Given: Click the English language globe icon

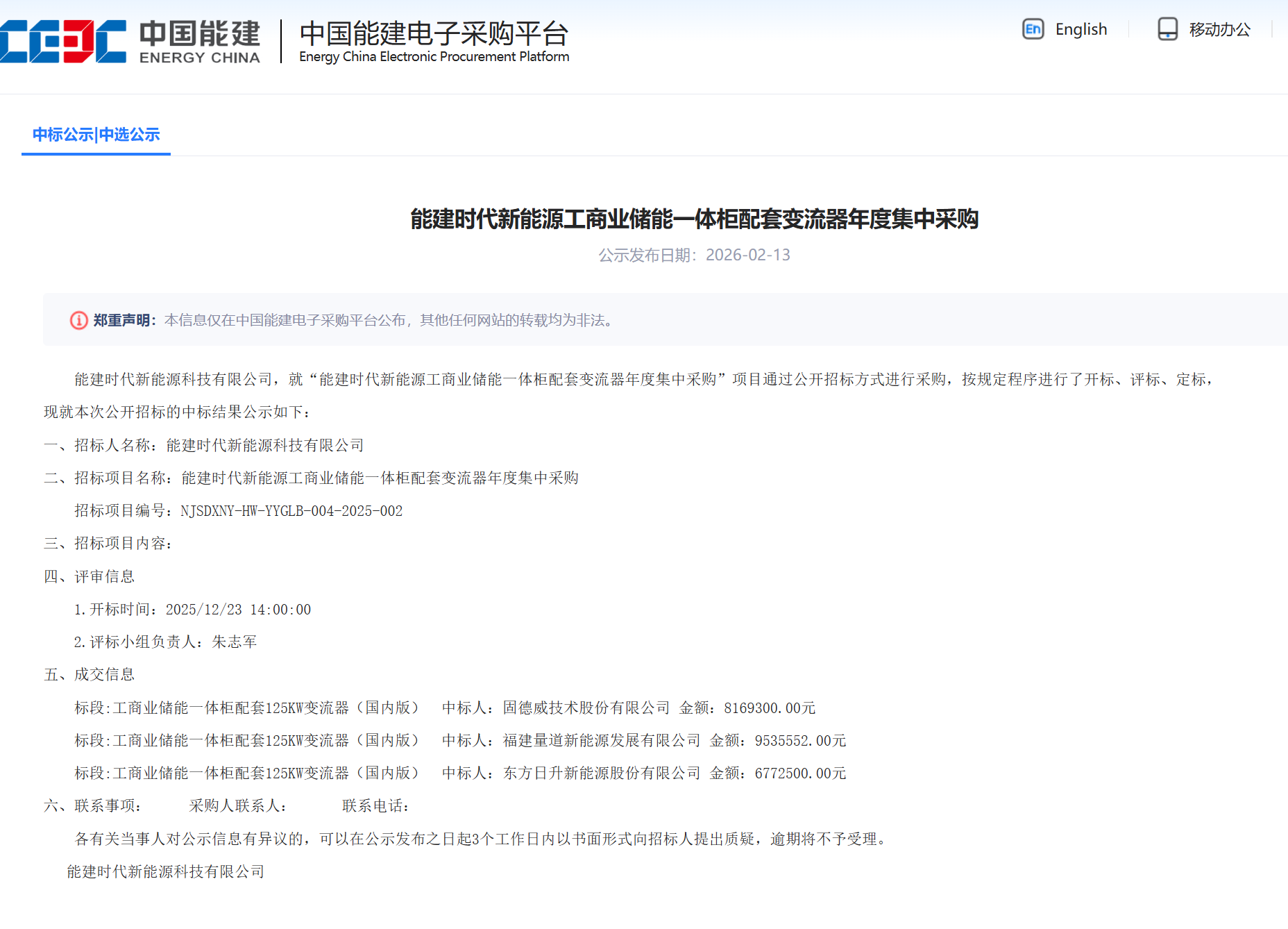Looking at the screenshot, I should pyautogui.click(x=1033, y=29).
